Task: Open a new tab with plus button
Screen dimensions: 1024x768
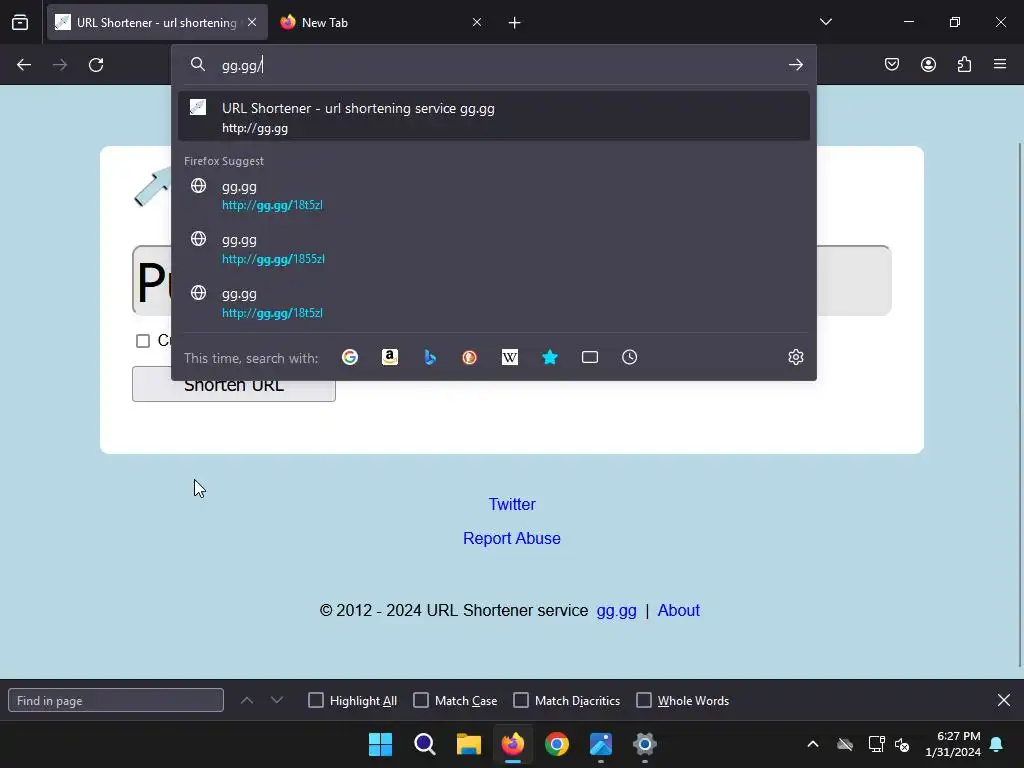Action: click(515, 23)
